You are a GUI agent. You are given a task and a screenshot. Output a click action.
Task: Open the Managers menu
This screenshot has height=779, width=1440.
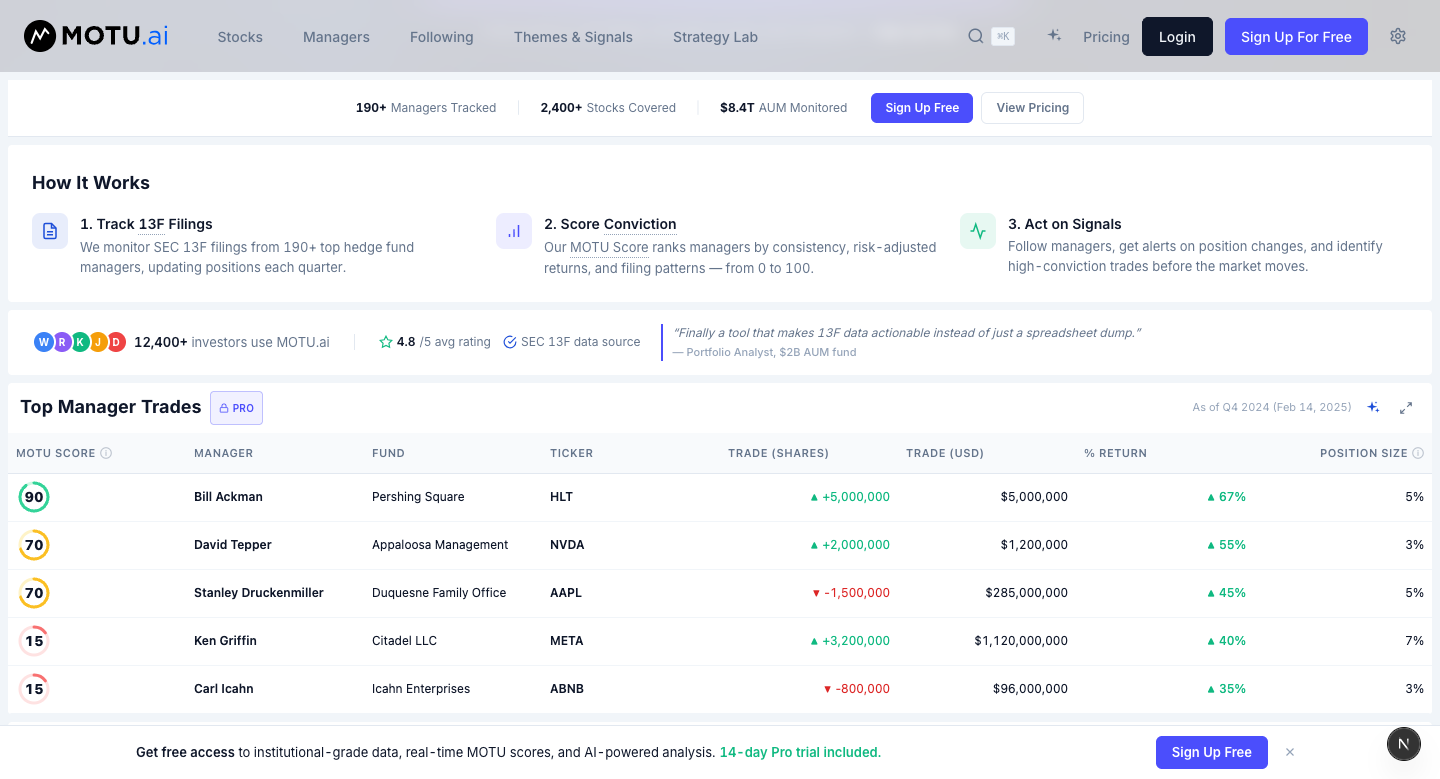coord(336,37)
